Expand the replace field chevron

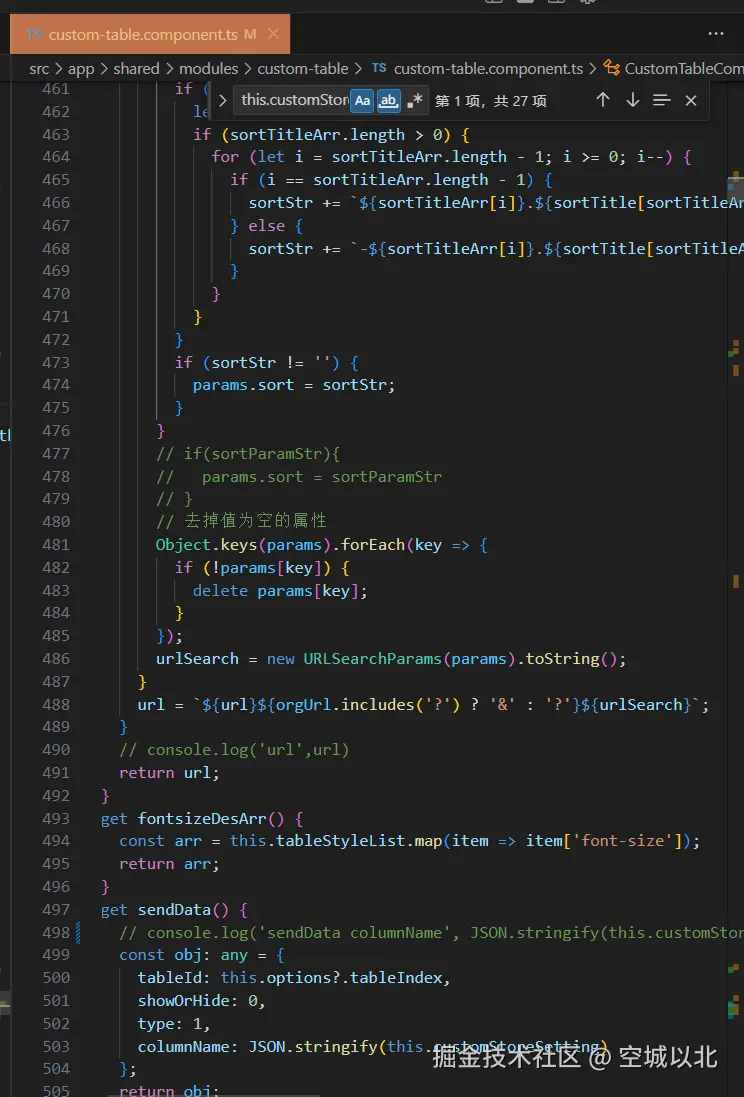(222, 100)
